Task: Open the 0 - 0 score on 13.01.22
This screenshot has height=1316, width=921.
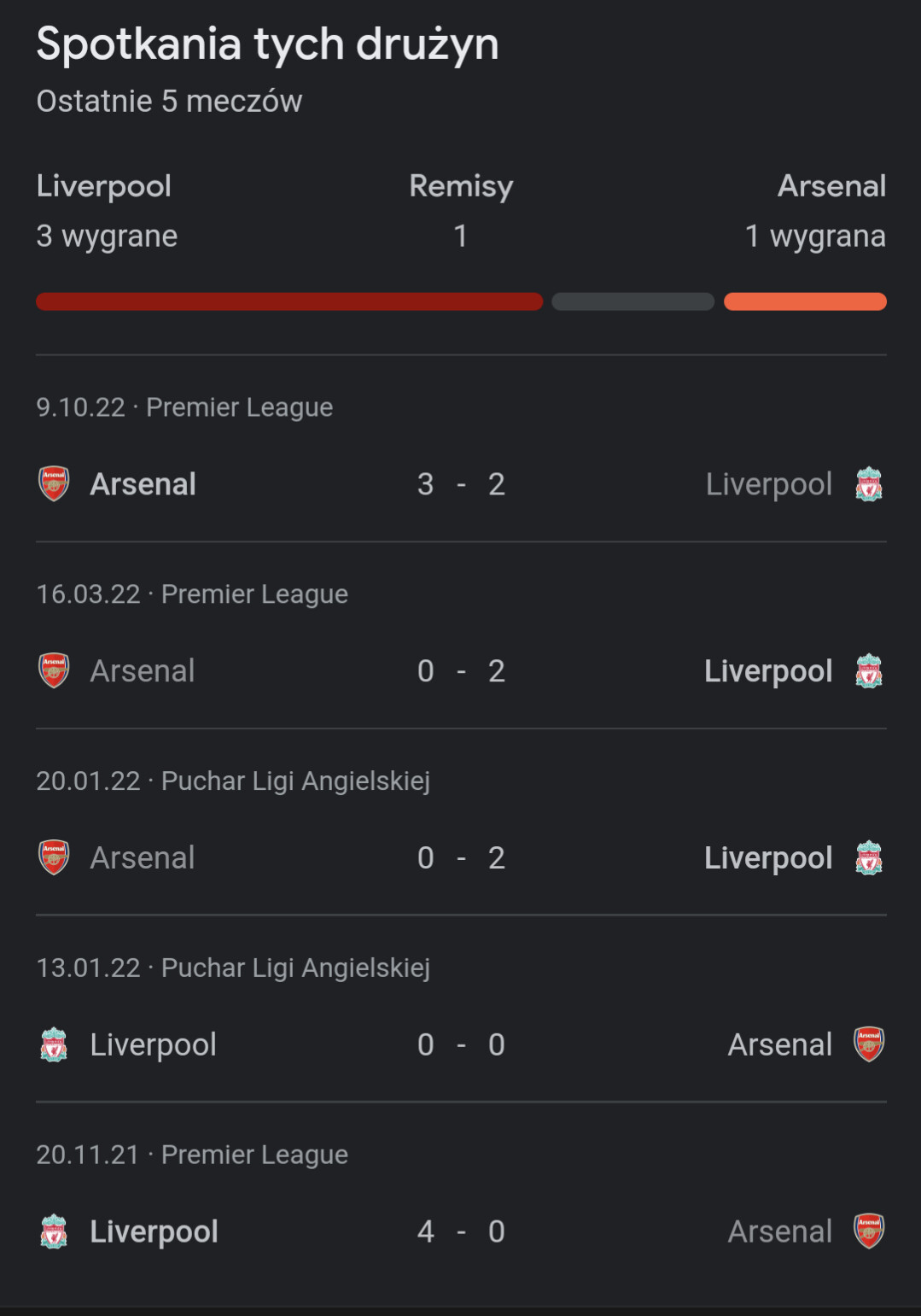Action: point(461,1044)
